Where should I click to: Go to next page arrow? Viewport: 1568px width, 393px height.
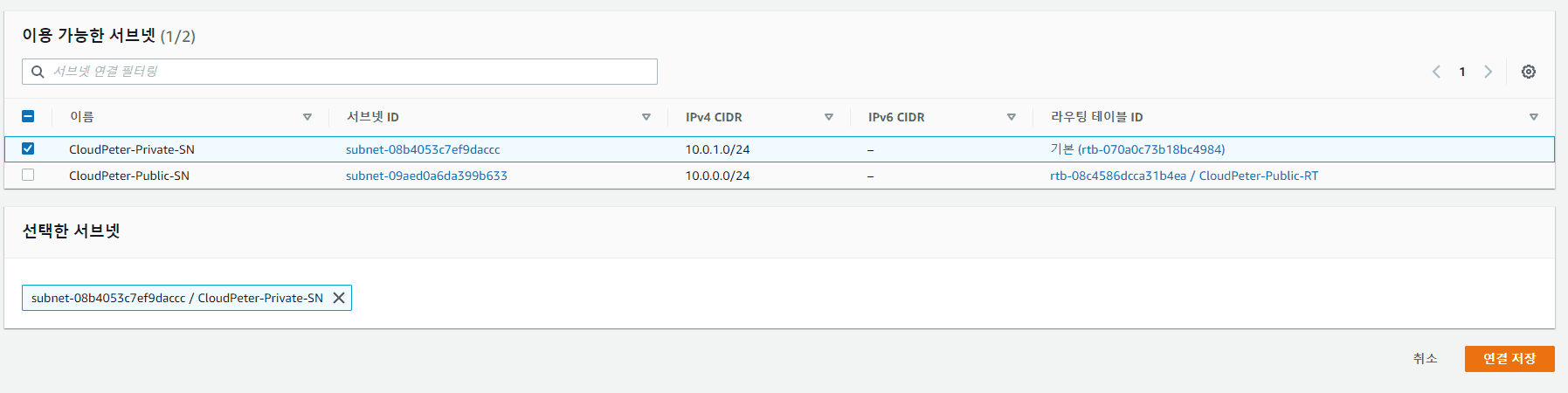(1488, 72)
